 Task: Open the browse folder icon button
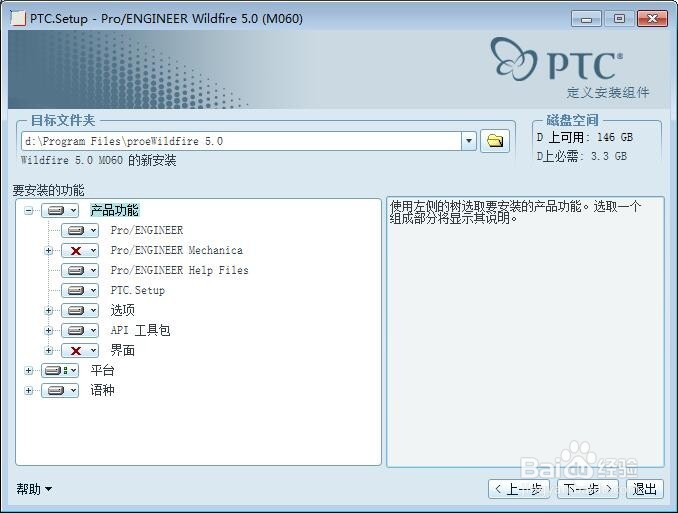pos(495,141)
